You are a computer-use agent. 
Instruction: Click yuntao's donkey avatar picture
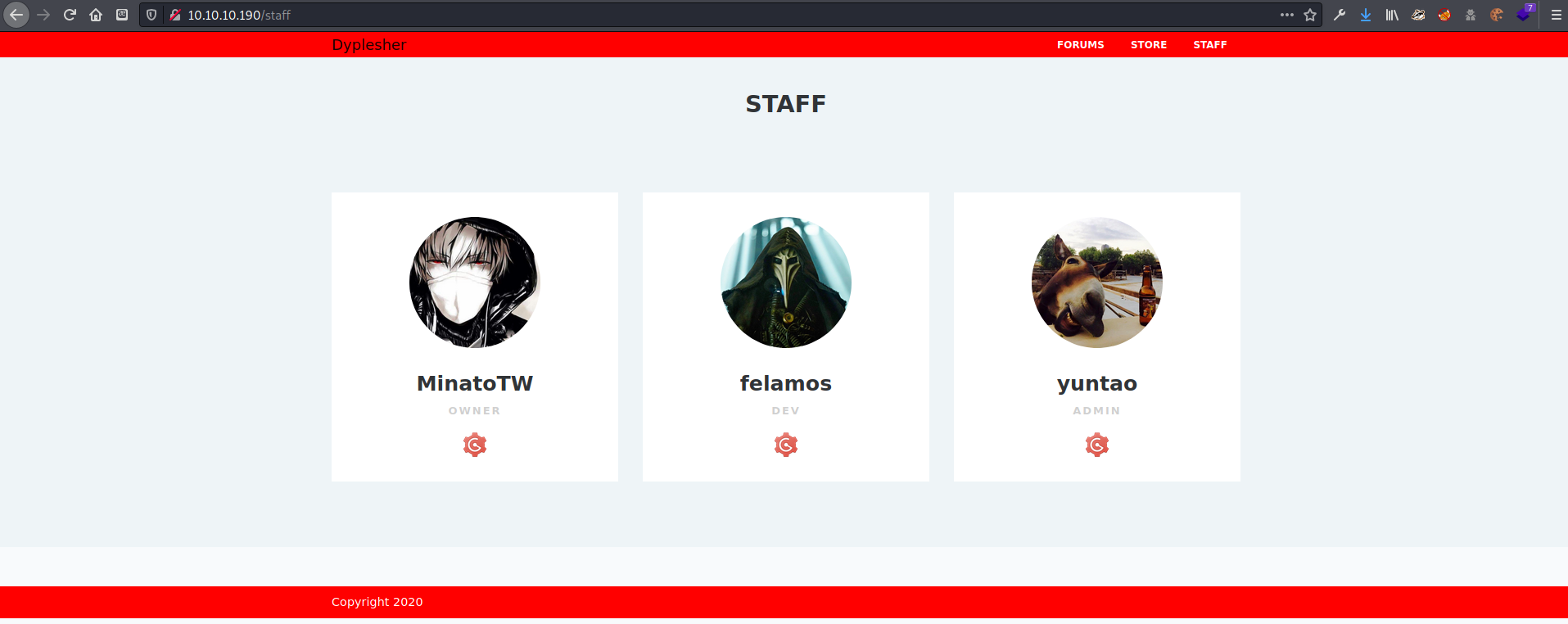coord(1097,283)
